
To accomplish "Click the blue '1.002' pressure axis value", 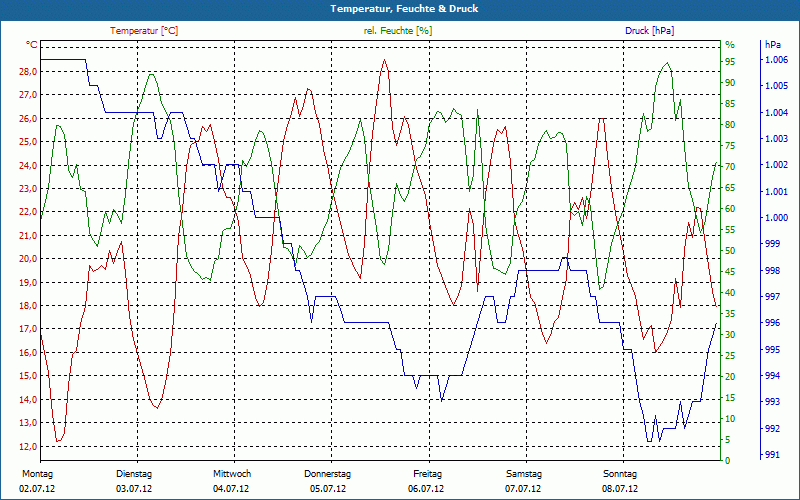I will coord(776,165).
